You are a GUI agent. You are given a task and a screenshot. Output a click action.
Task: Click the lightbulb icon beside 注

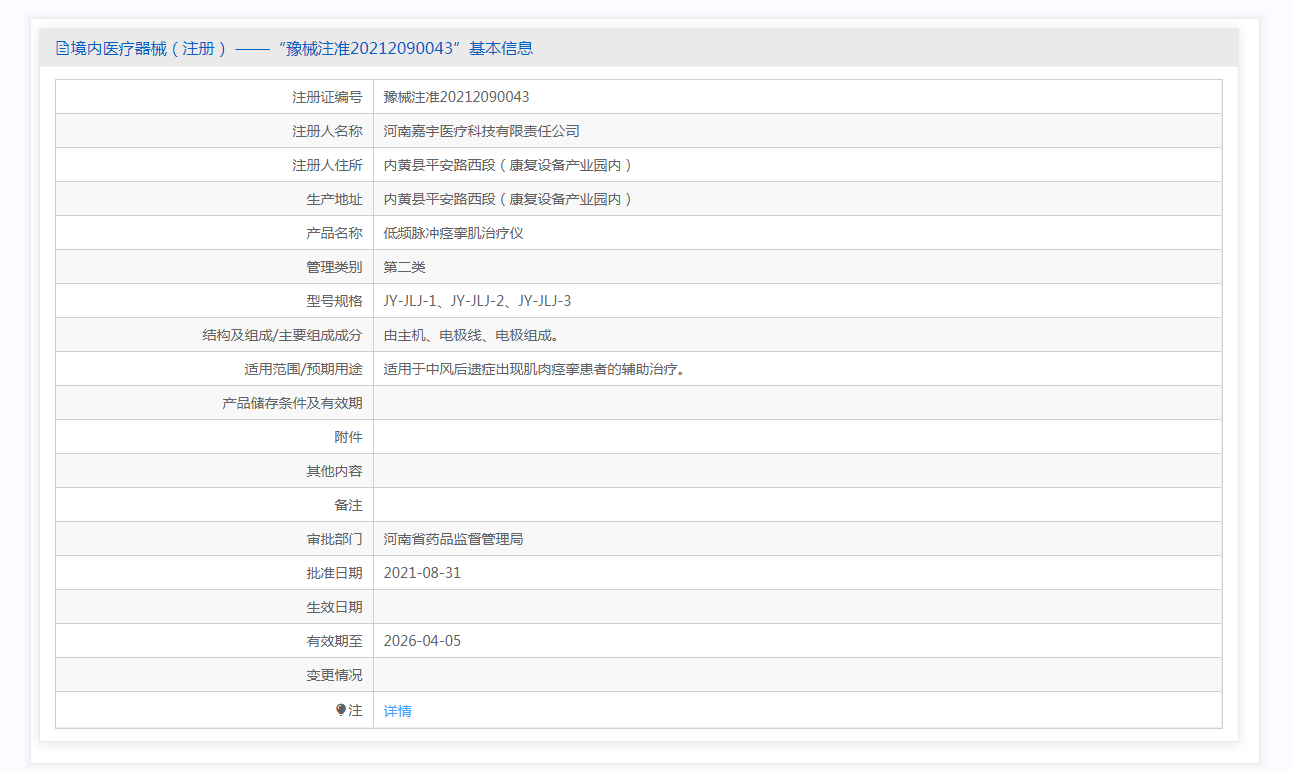point(341,710)
